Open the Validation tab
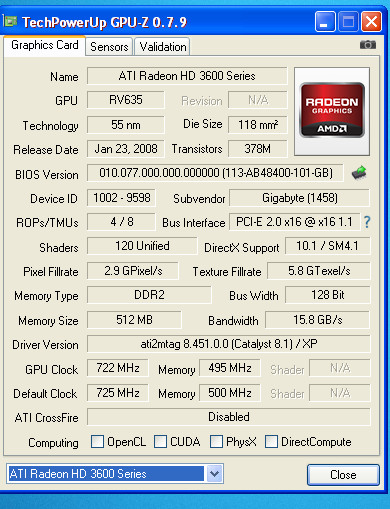 [x=163, y=47]
